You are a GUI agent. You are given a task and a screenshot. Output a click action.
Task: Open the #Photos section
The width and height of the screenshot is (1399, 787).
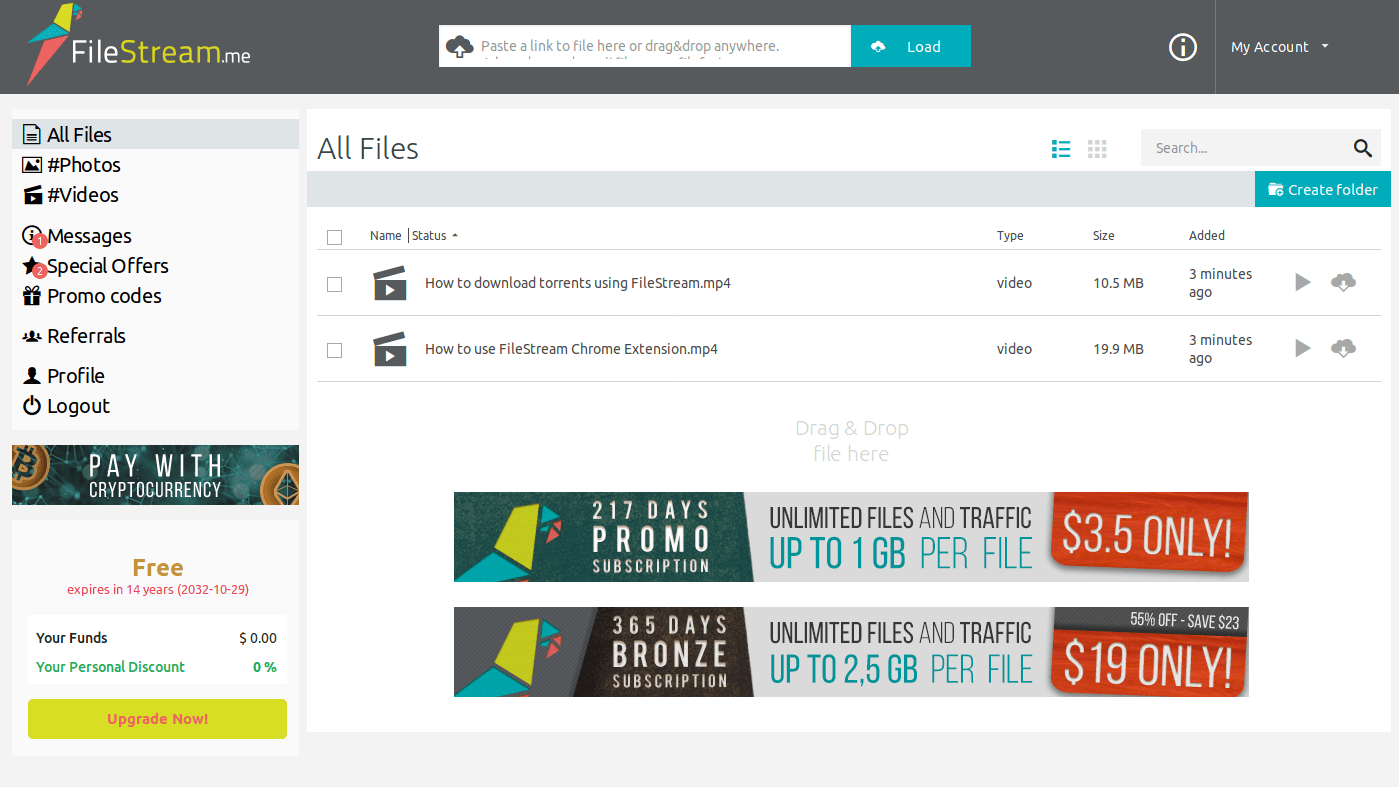(83, 165)
